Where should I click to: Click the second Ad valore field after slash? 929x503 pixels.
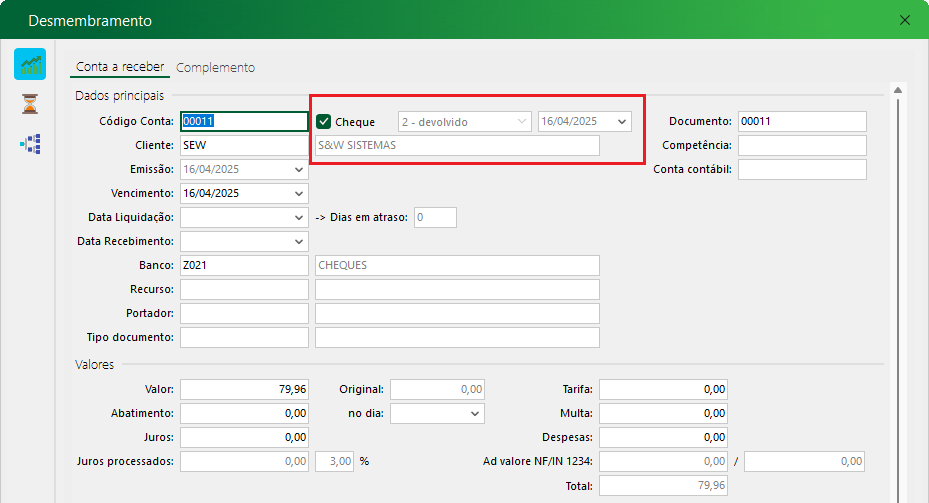coord(804,462)
